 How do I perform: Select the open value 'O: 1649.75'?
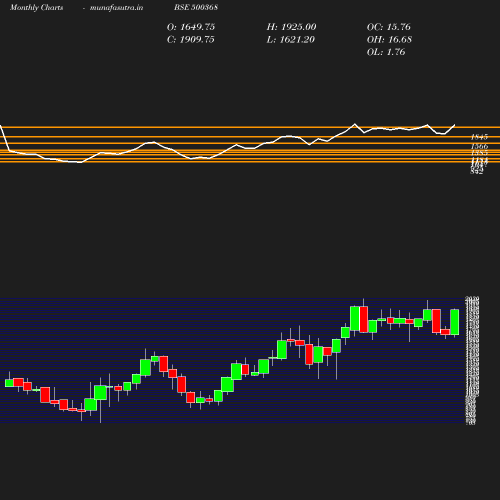point(191,27)
